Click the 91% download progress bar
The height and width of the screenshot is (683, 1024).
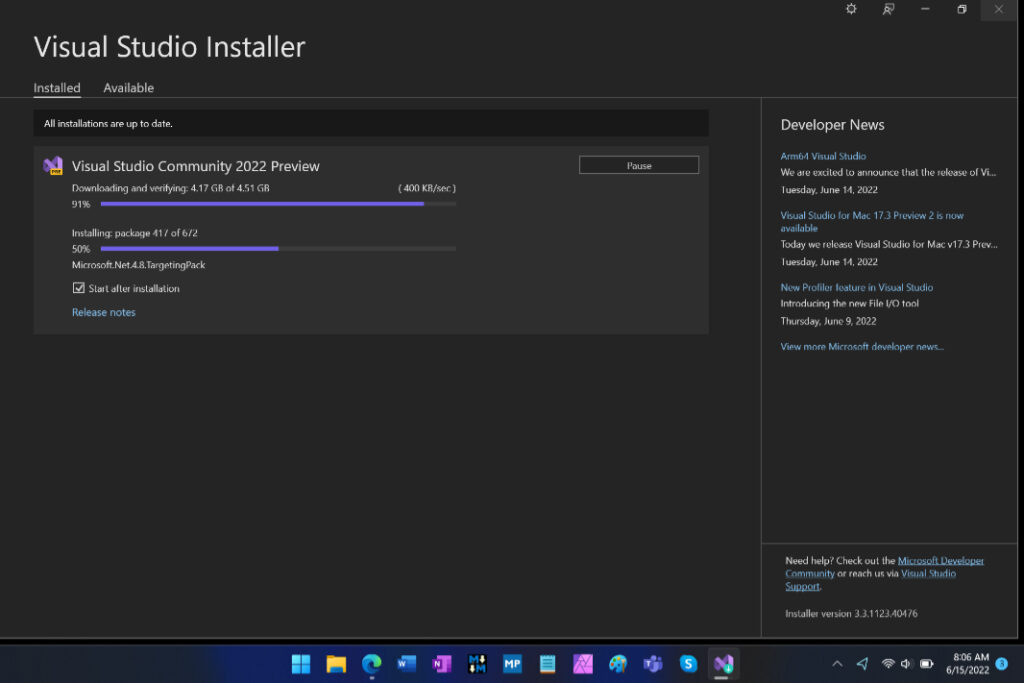coord(280,203)
